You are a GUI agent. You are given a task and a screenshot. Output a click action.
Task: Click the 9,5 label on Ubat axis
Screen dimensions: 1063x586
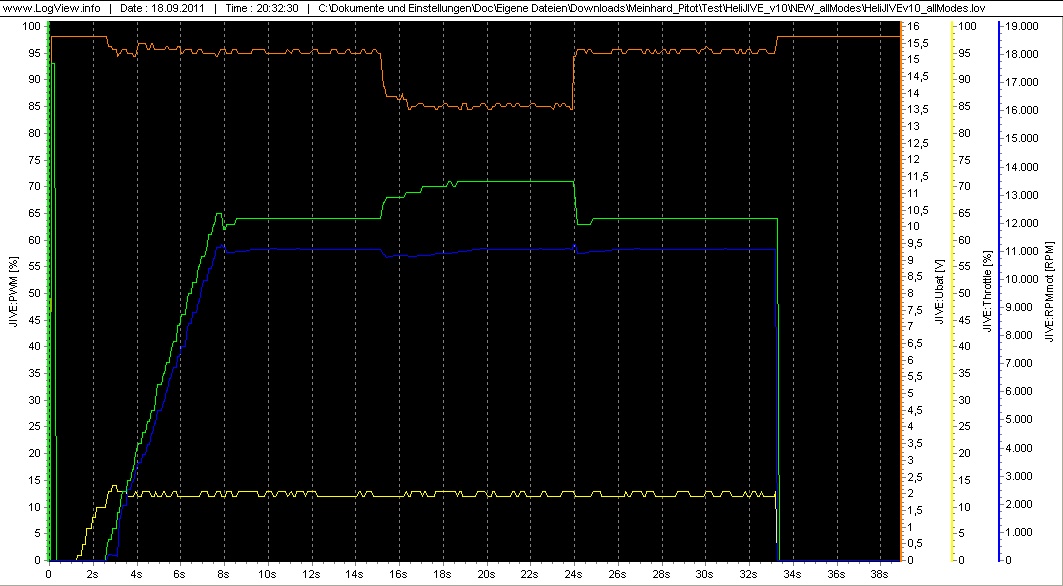point(917,243)
